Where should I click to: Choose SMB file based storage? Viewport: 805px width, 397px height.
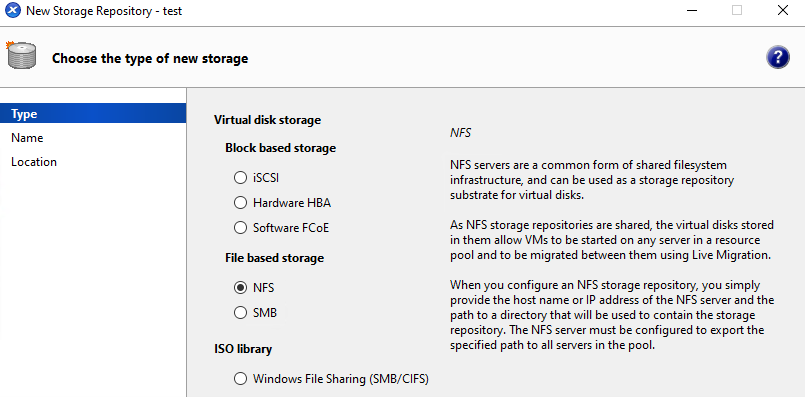point(240,312)
